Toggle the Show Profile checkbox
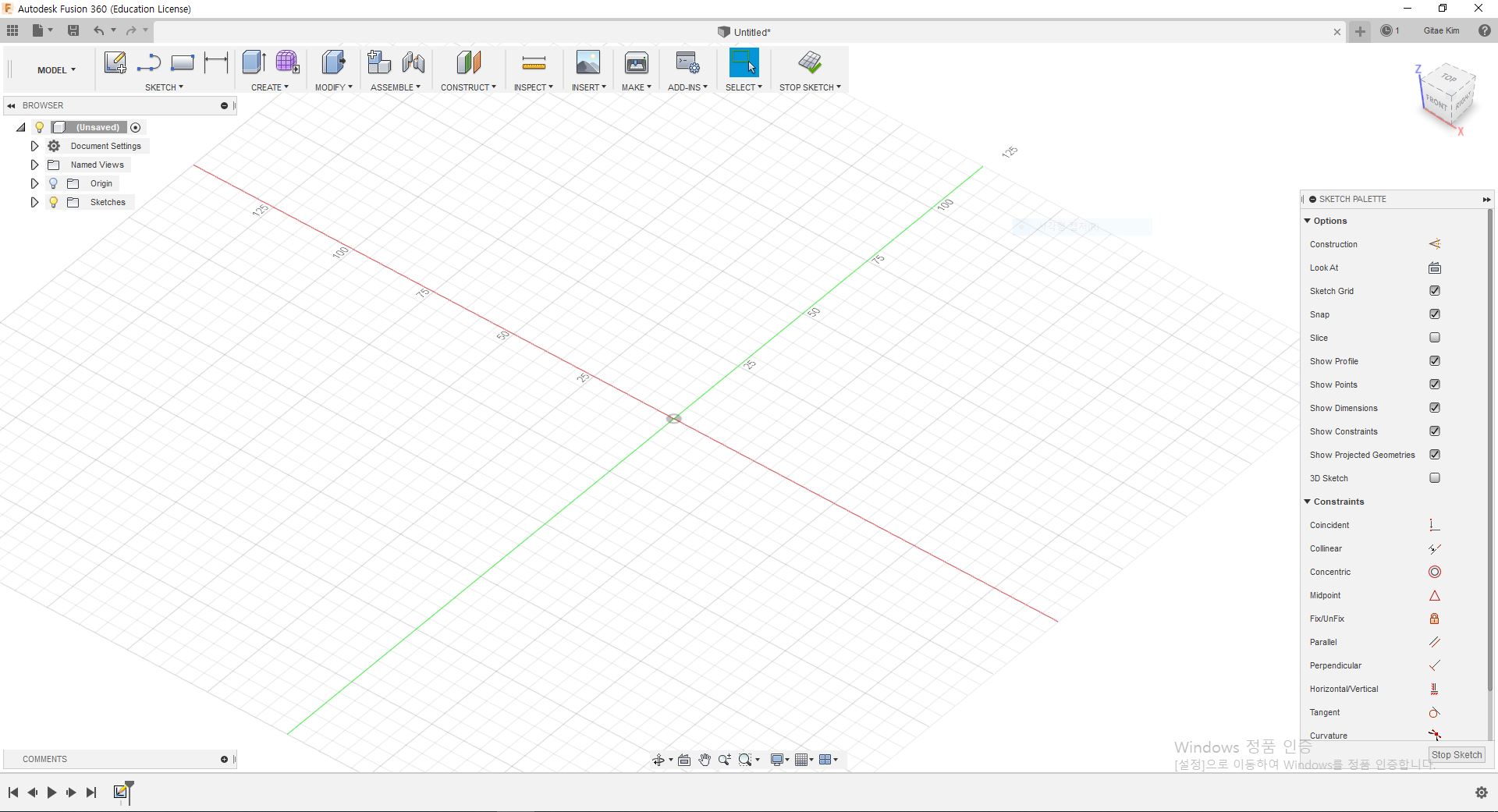The image size is (1498, 812). (x=1434, y=361)
